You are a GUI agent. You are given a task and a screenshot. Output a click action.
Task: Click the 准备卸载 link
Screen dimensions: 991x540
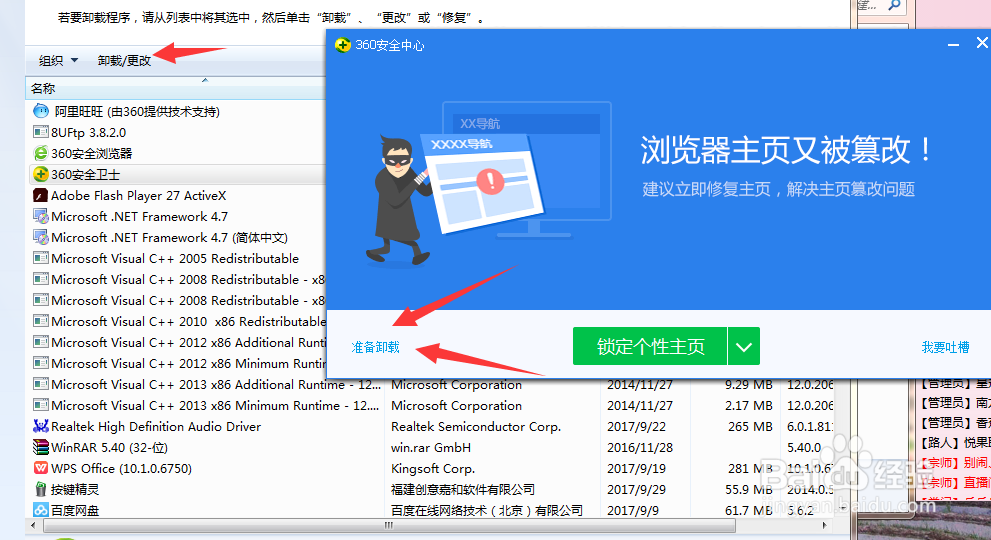coord(375,347)
